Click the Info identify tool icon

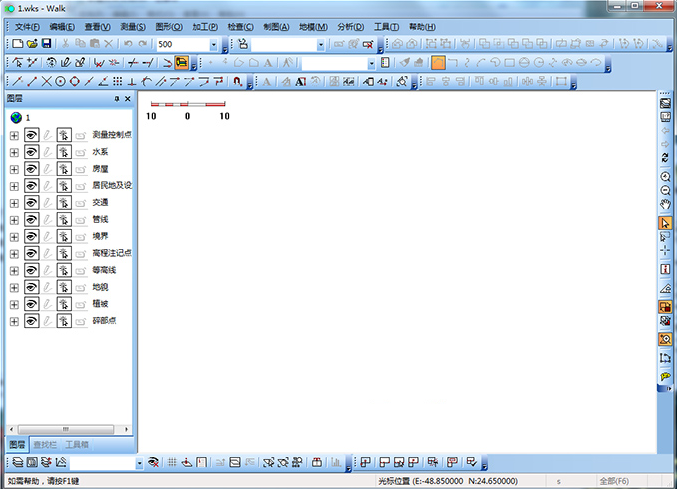(665, 269)
